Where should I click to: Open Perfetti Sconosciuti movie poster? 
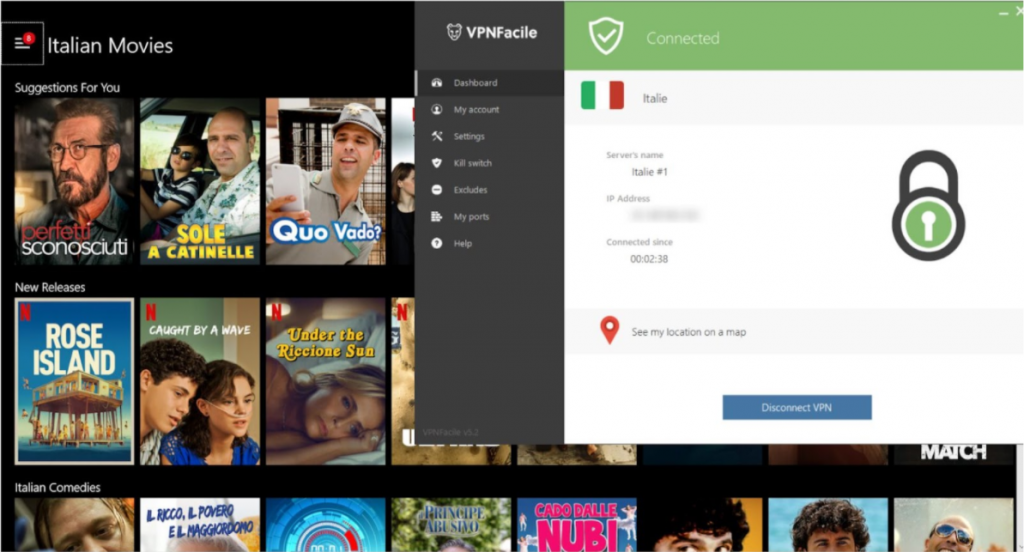point(74,182)
